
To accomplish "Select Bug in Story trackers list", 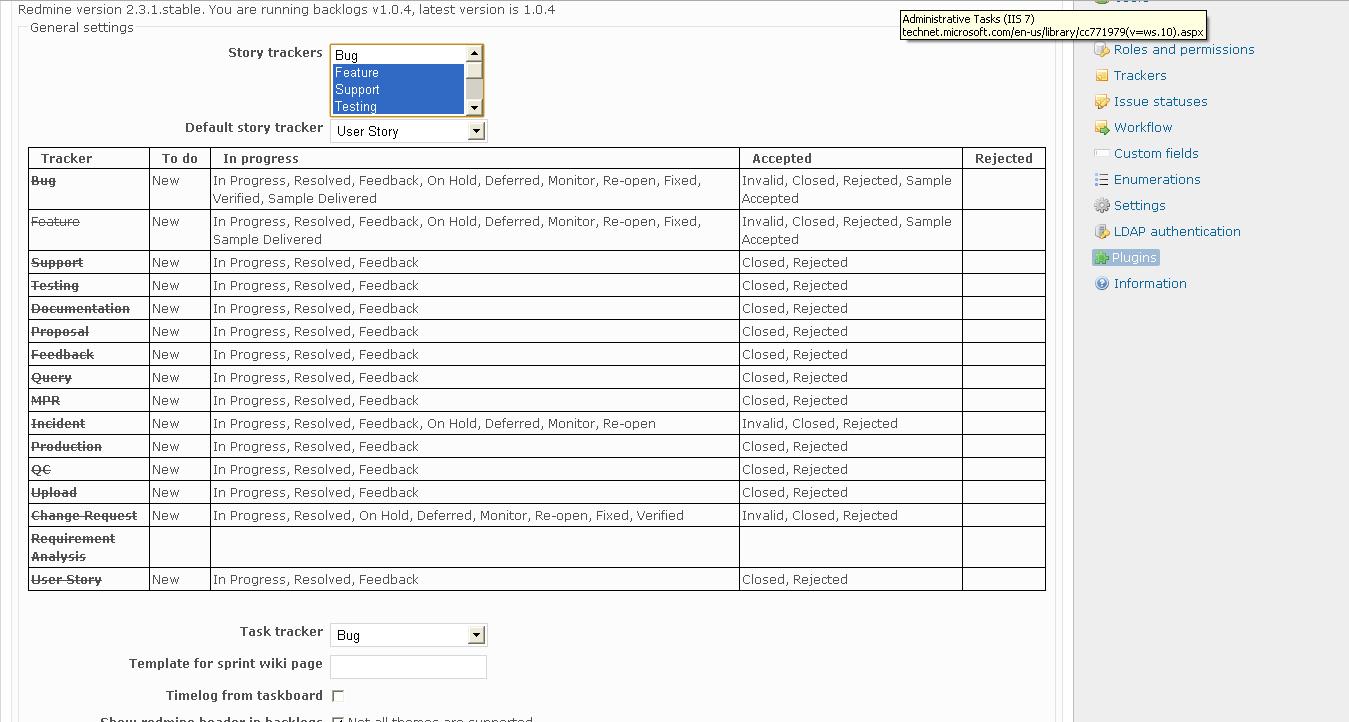I will point(398,56).
